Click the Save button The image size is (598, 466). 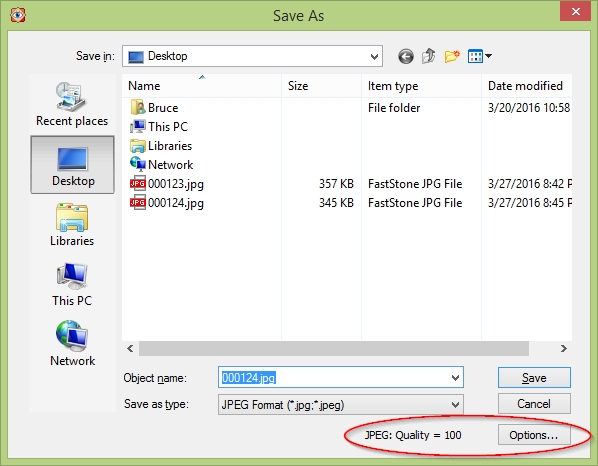click(x=534, y=378)
